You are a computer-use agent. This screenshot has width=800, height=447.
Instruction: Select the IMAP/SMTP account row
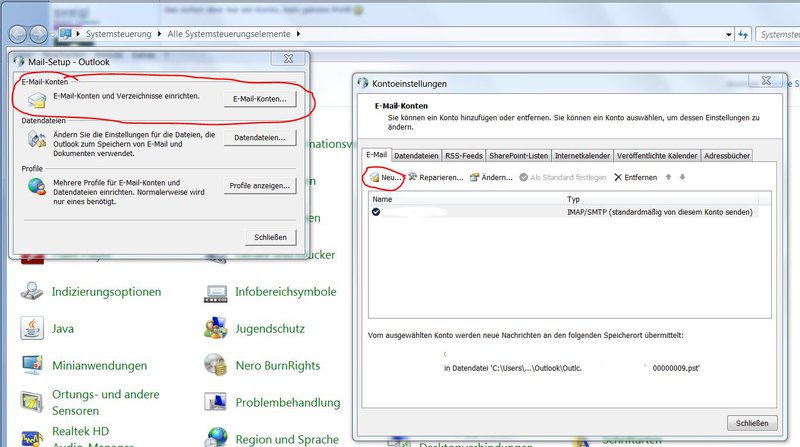[x=564, y=212]
